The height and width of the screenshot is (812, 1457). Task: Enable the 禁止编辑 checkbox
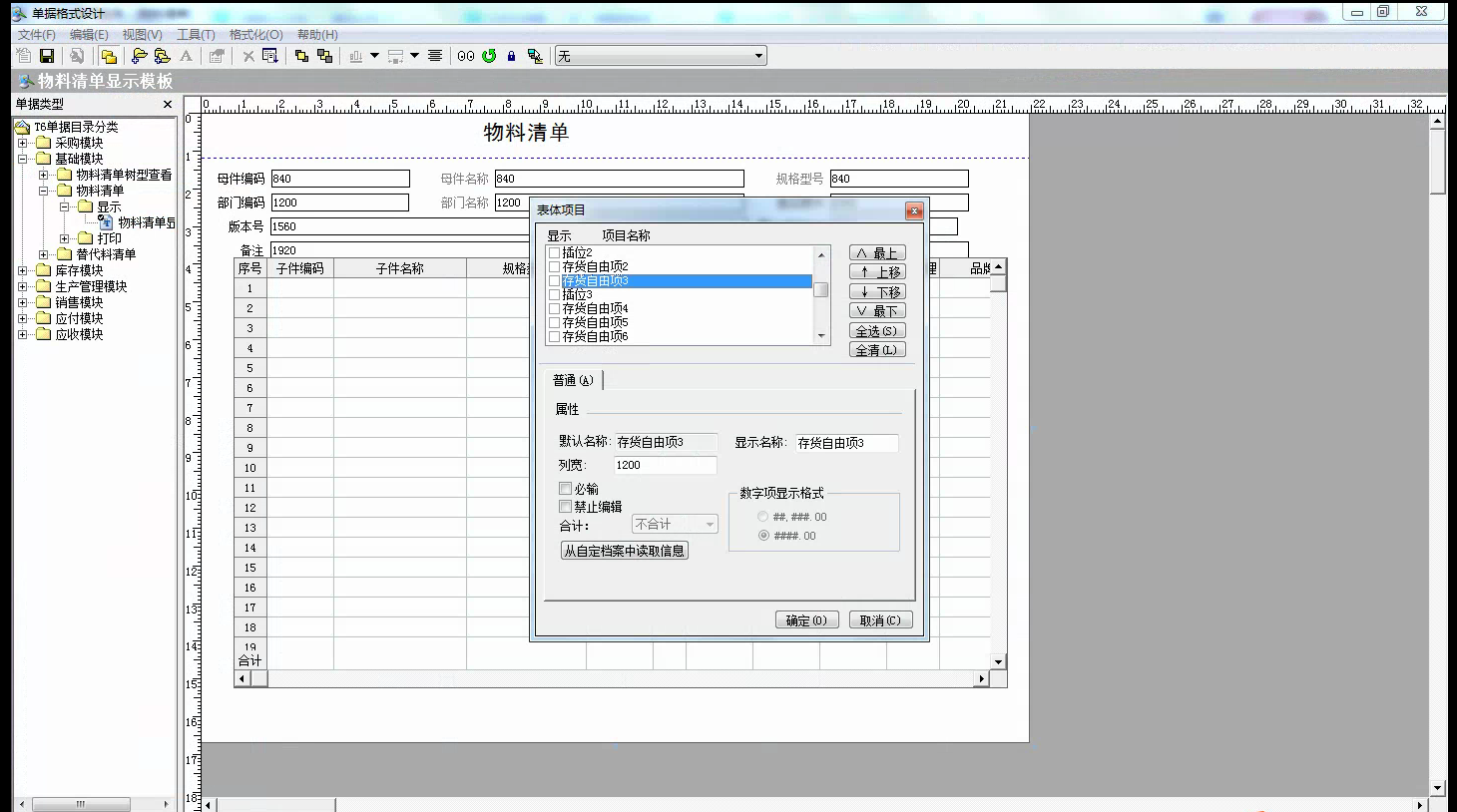[565, 507]
